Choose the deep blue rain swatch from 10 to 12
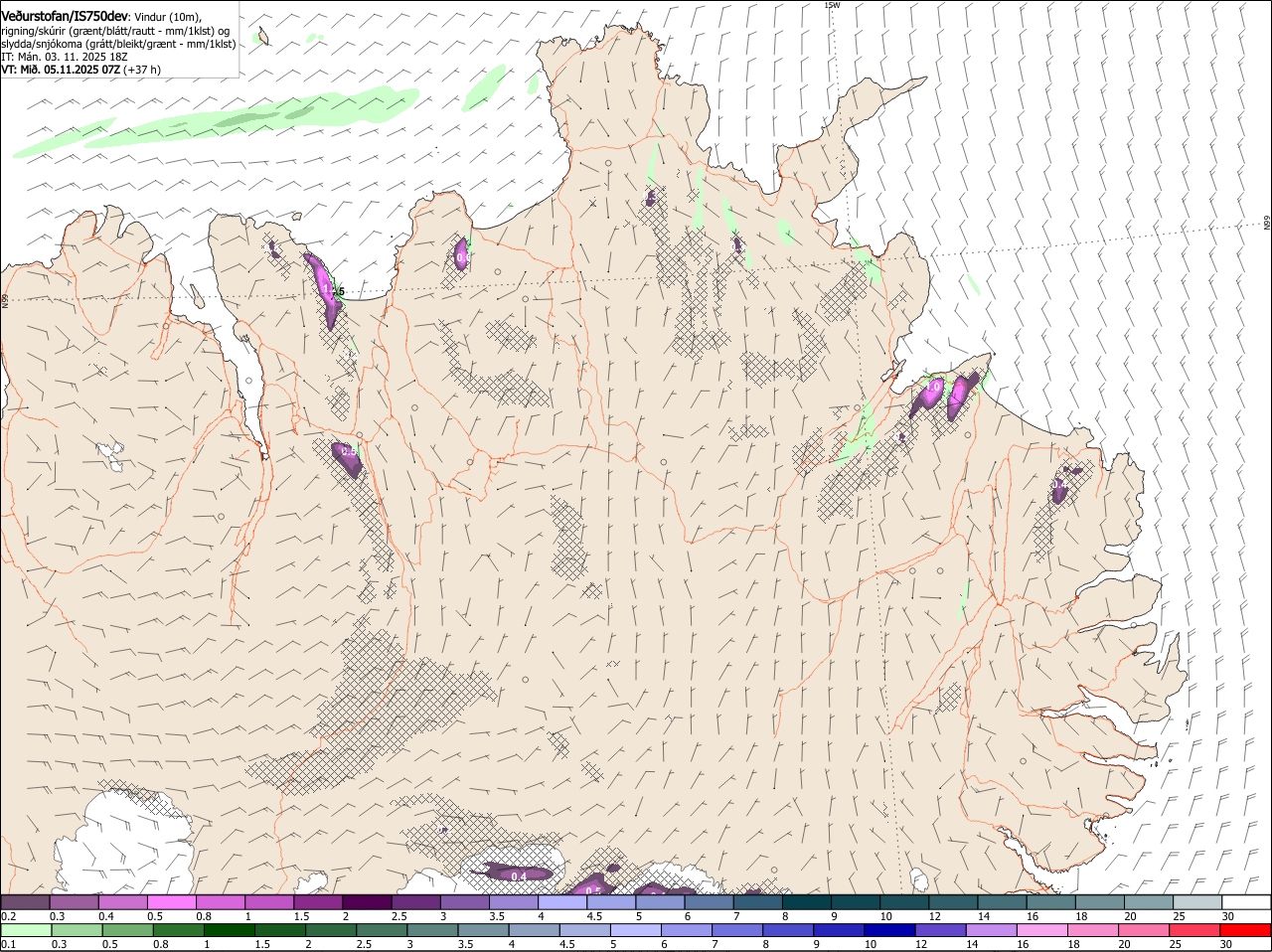This screenshot has width=1272, height=952. [888, 930]
